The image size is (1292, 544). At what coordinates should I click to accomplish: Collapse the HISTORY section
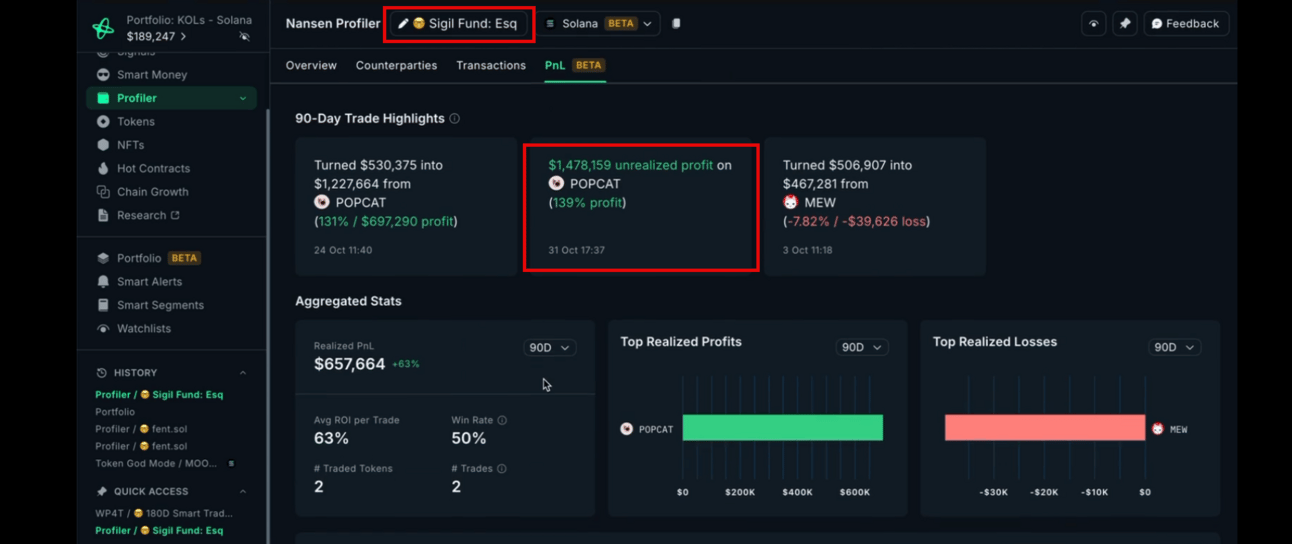point(243,373)
